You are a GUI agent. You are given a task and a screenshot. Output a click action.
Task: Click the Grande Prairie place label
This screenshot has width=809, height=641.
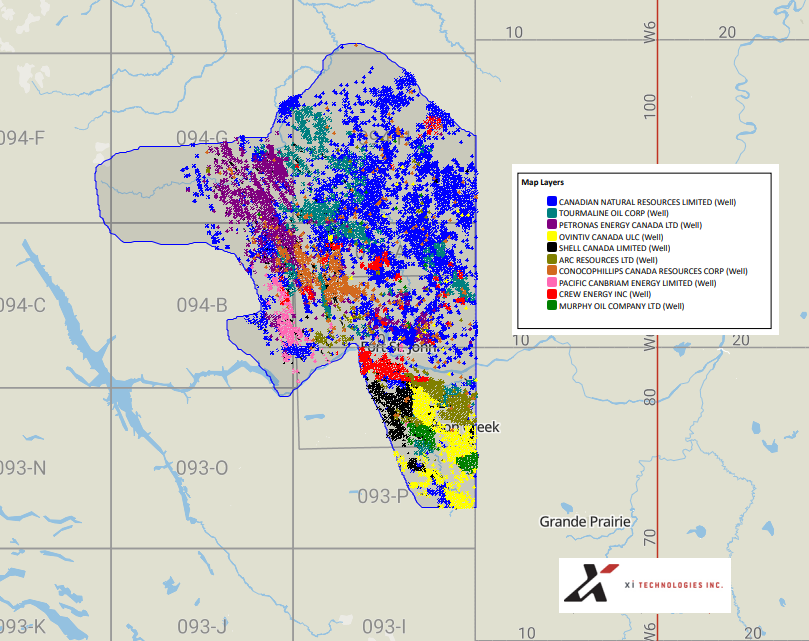point(585,522)
